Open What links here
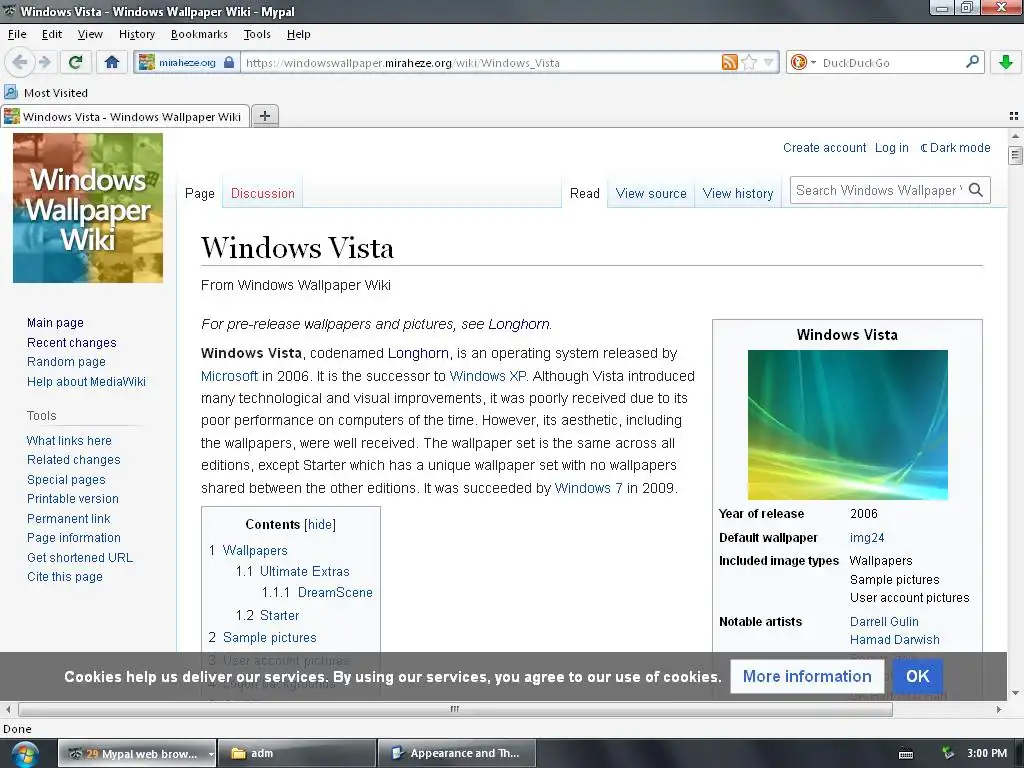1024x768 pixels. click(x=69, y=441)
